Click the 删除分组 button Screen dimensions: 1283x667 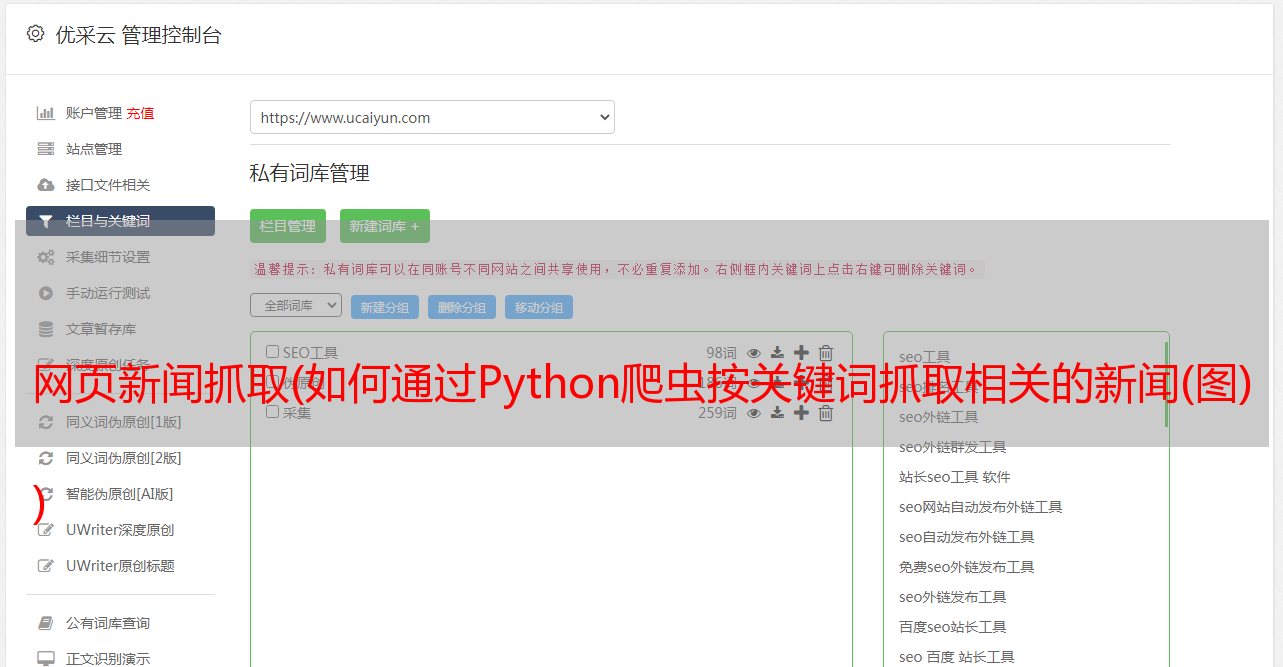[462, 307]
